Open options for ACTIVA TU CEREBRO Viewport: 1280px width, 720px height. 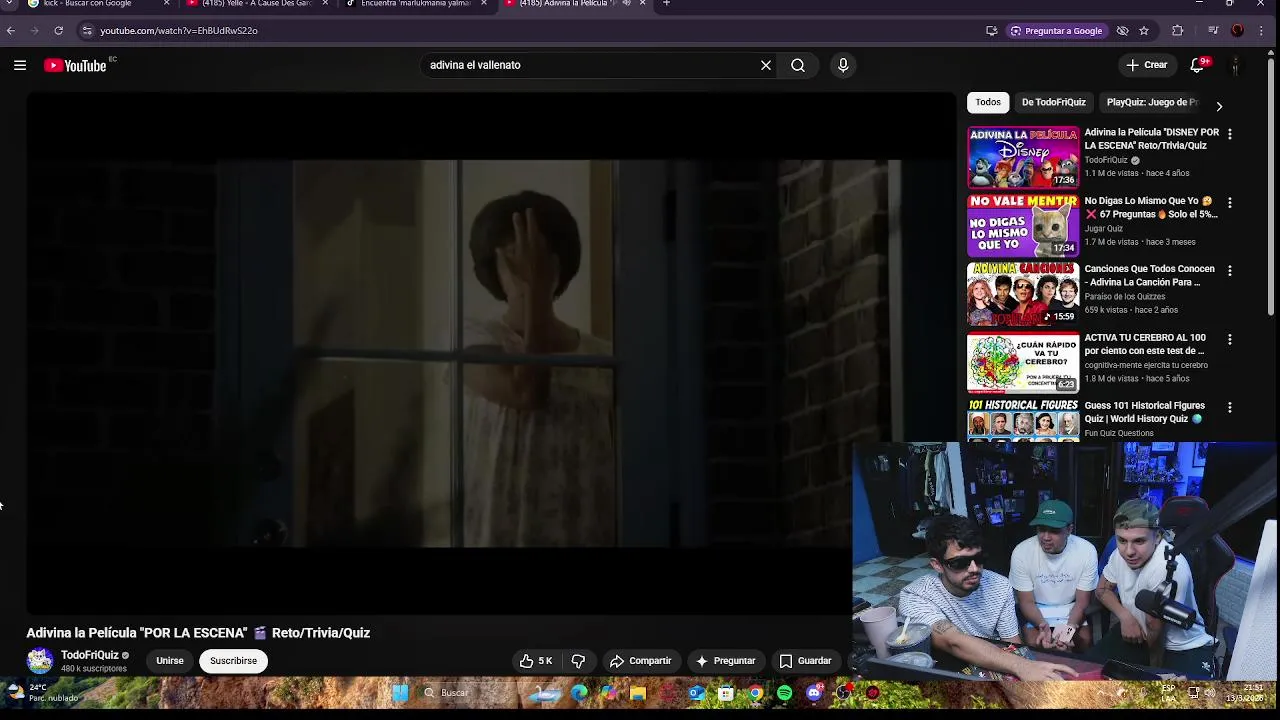pos(1230,339)
